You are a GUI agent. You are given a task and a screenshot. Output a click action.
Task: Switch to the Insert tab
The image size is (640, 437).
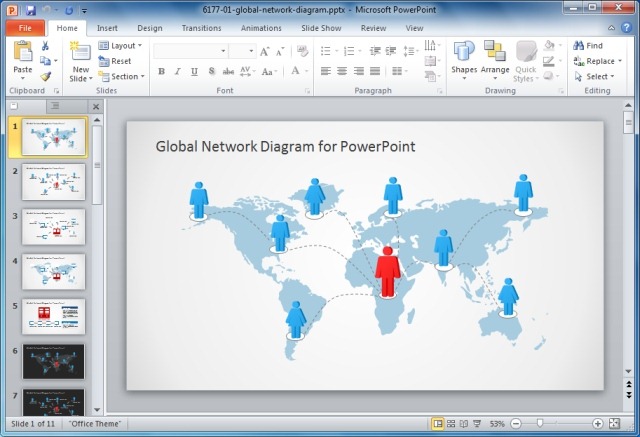[107, 28]
